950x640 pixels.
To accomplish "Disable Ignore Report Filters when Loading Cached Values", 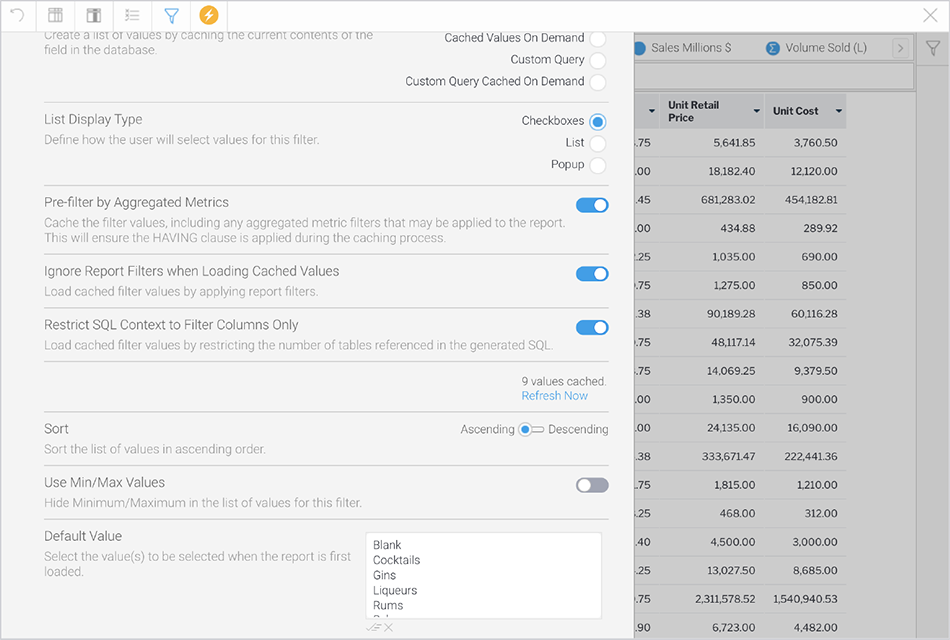I will [592, 273].
